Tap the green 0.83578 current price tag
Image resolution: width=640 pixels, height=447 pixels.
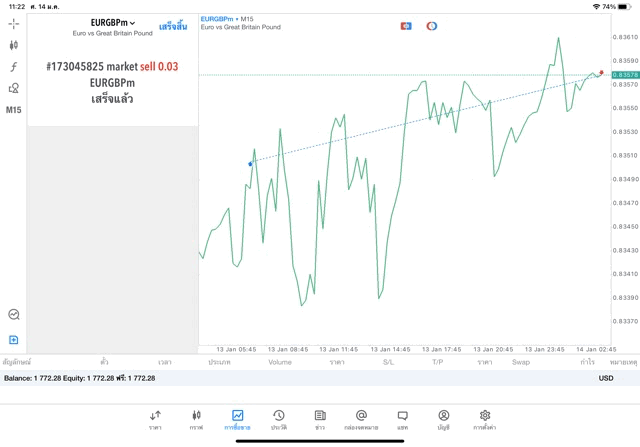tap(625, 75)
